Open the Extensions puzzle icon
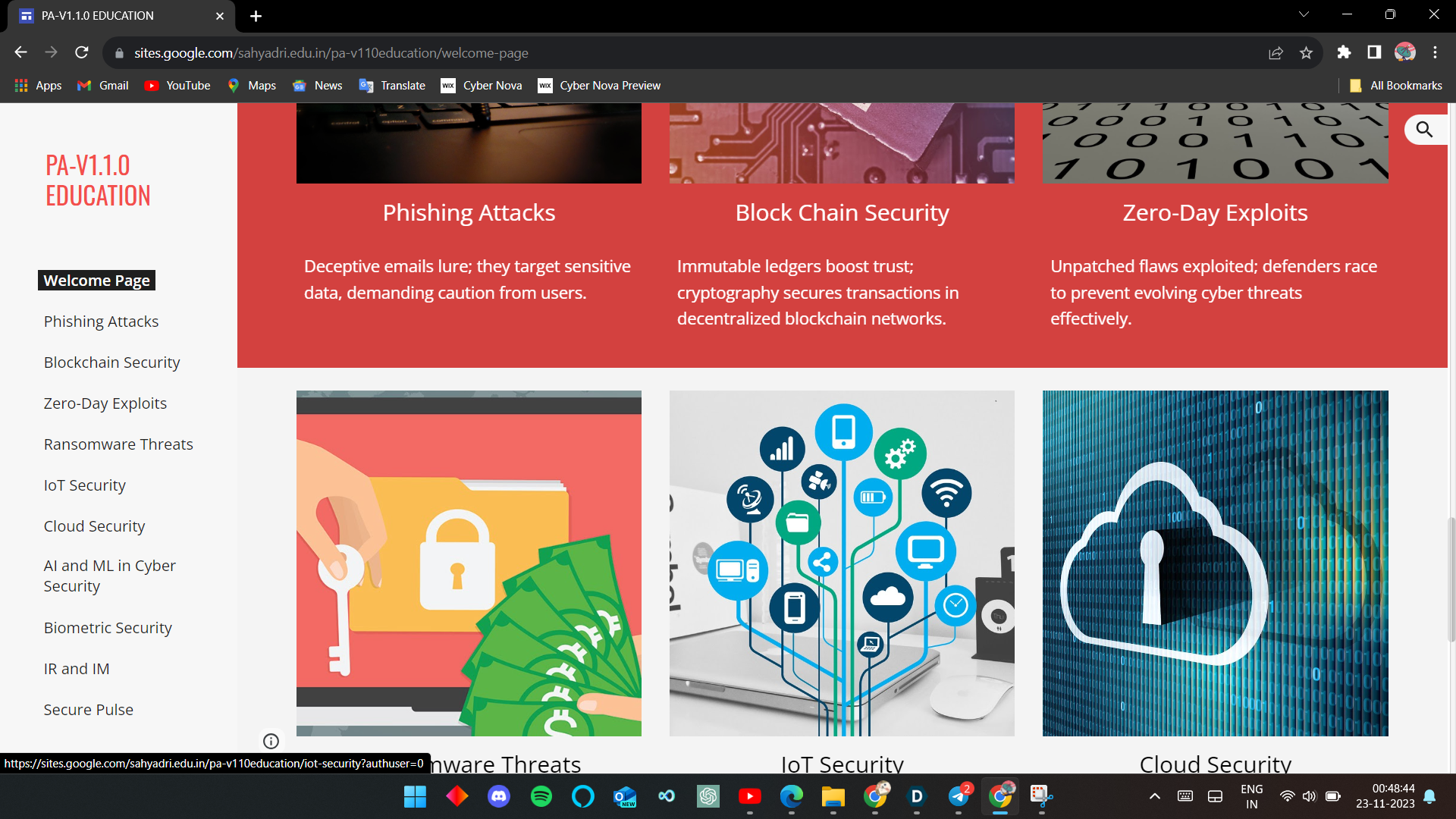 (1344, 52)
